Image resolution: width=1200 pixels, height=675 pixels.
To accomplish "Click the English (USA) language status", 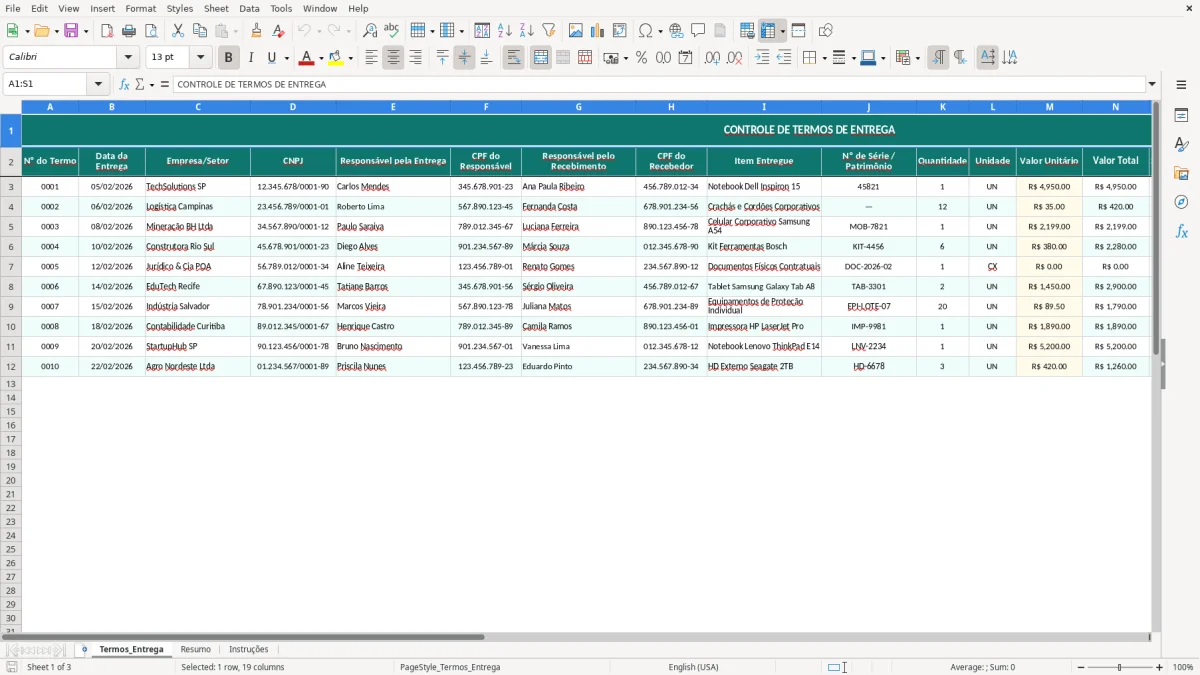I will pyautogui.click(x=693, y=667).
